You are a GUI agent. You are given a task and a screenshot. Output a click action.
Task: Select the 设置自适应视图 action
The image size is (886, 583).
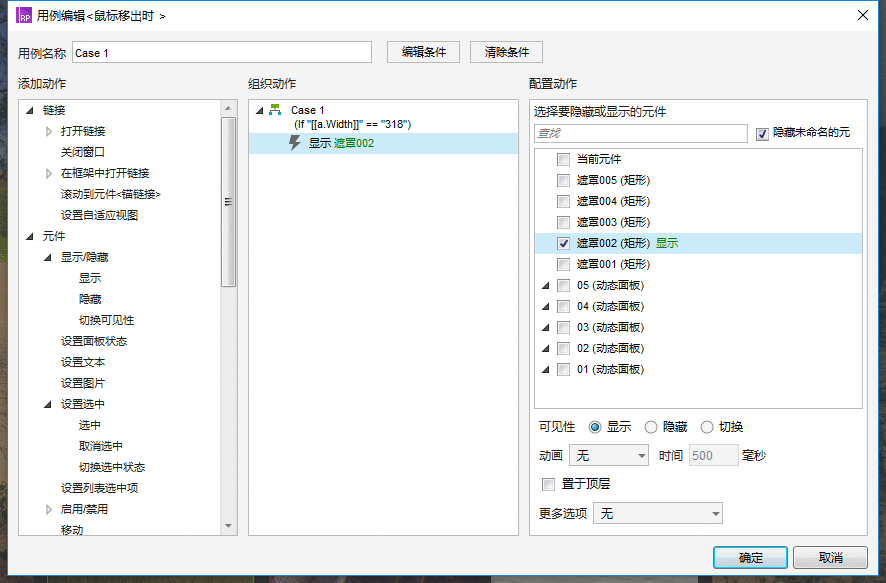pyautogui.click(x=99, y=215)
